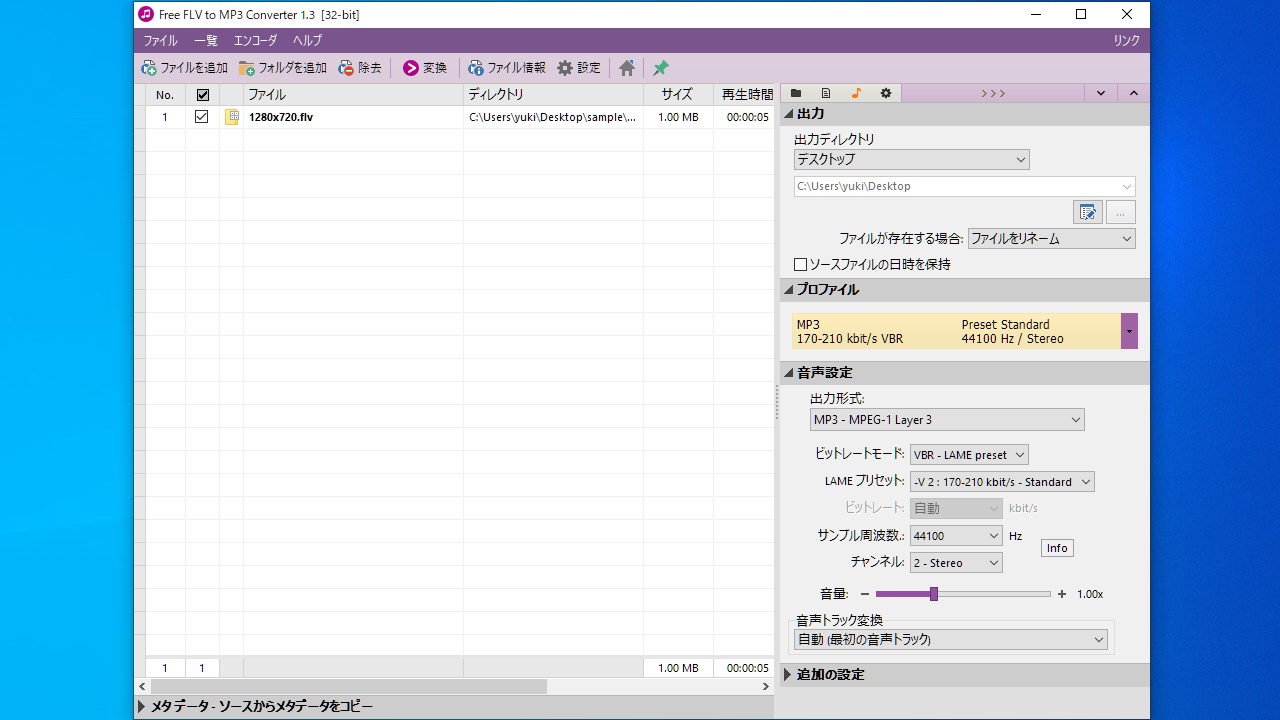Remove the selected file using 除去
The image size is (1280, 720).
pos(360,68)
